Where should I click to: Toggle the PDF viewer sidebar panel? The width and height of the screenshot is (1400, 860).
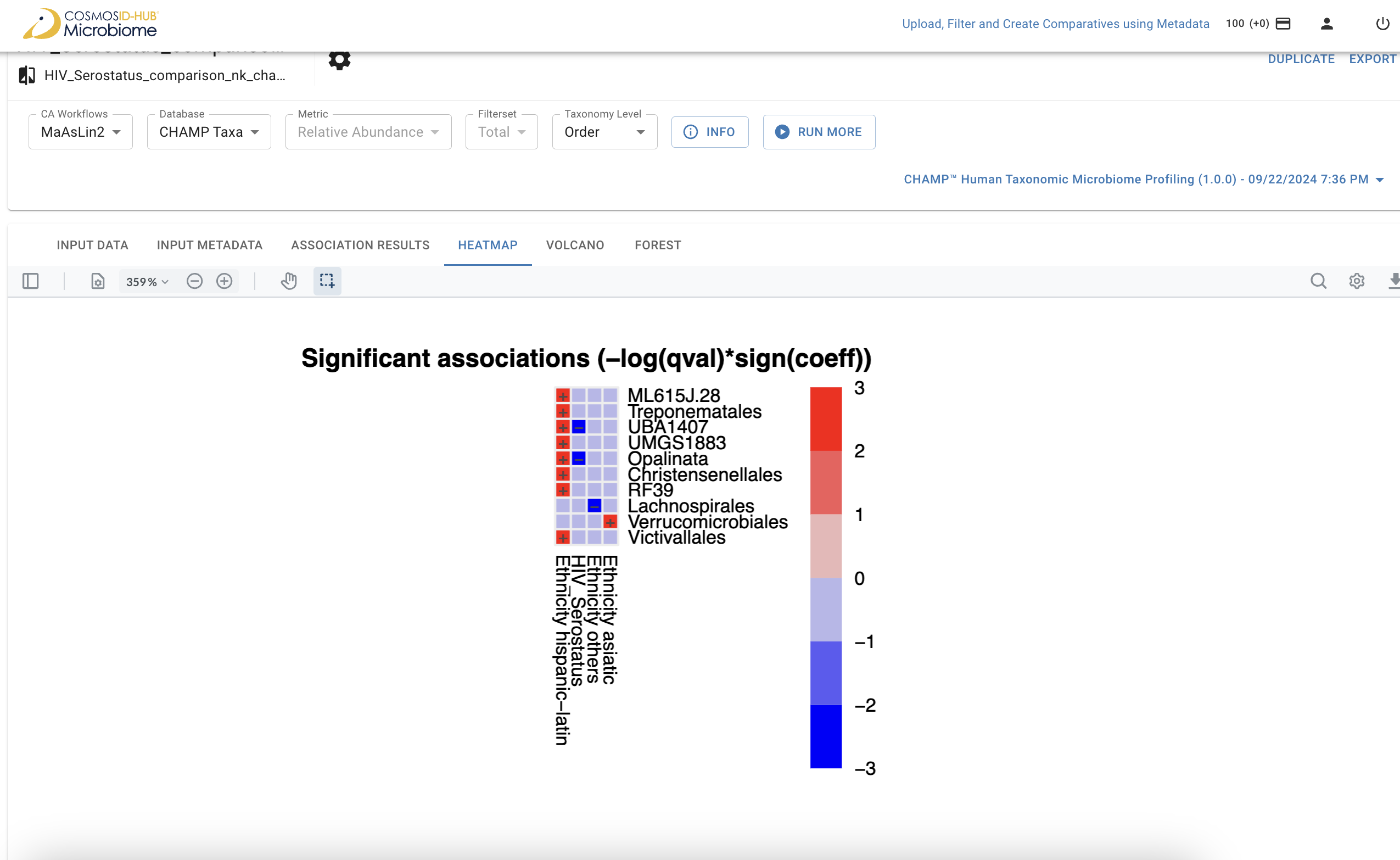[30, 281]
